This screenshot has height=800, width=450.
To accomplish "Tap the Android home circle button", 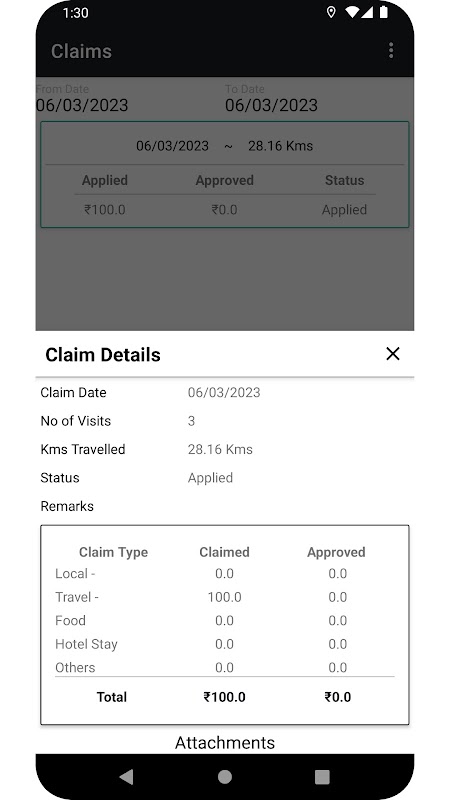I will [224, 777].
